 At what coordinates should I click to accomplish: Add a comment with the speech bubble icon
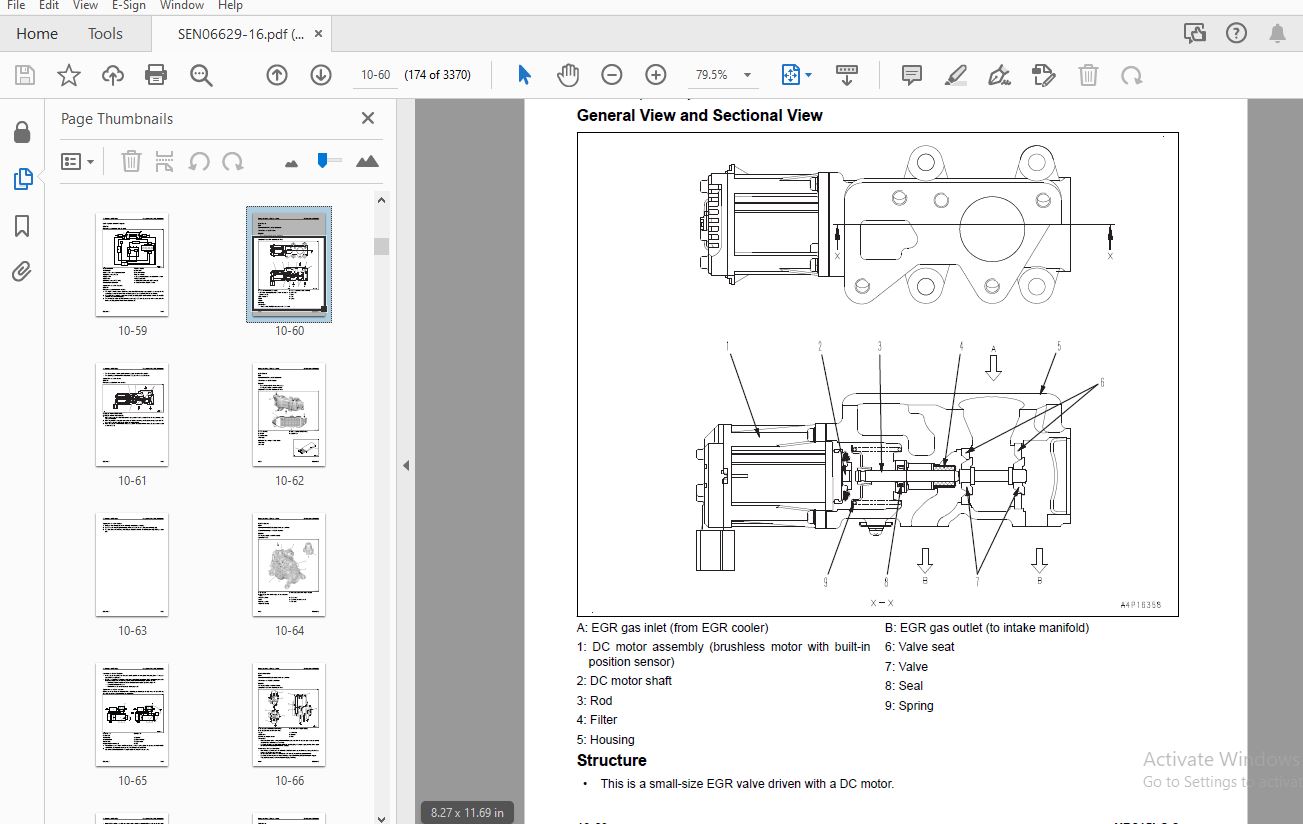pyautogui.click(x=911, y=75)
